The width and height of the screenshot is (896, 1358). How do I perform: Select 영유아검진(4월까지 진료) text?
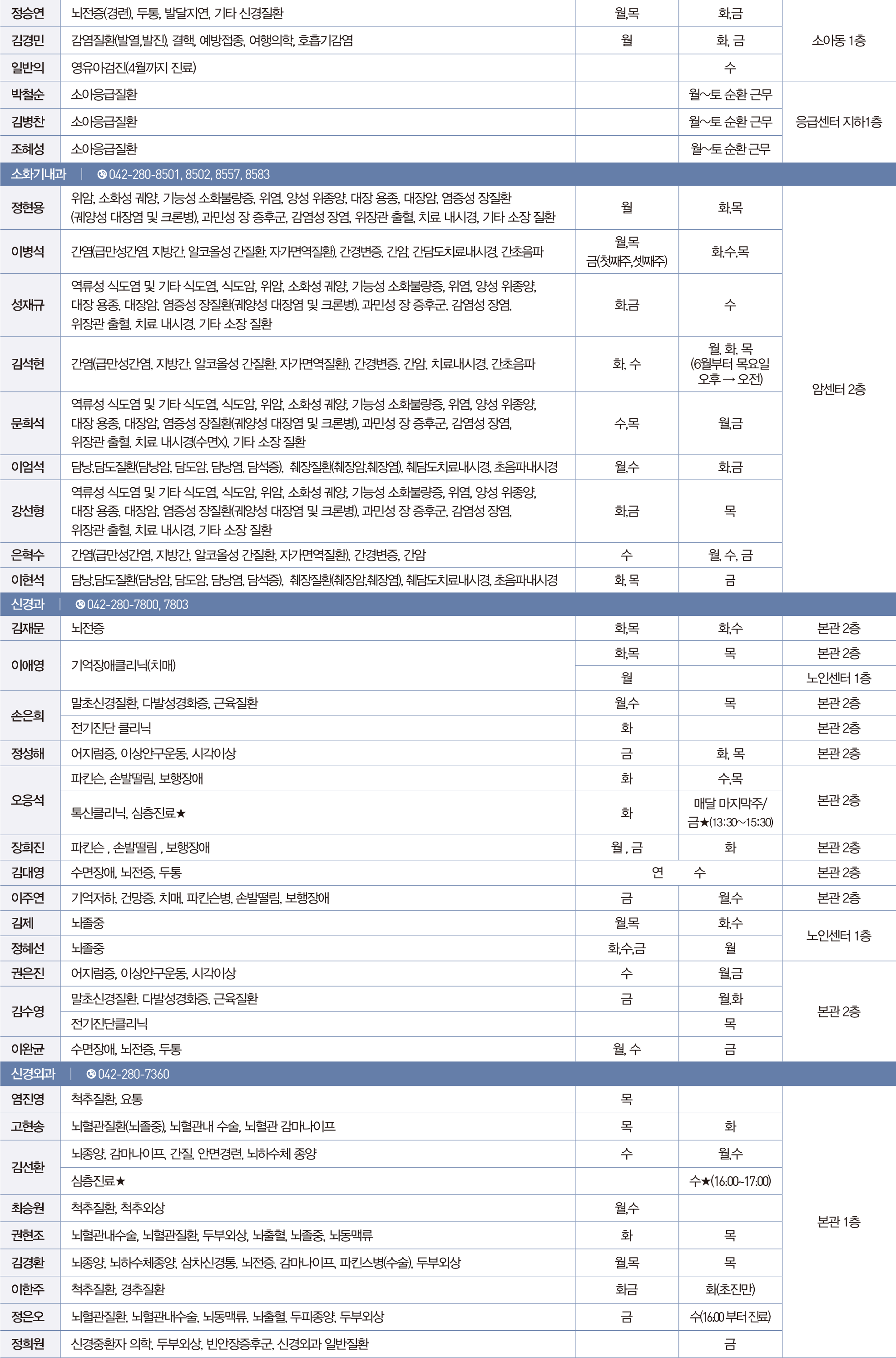click(x=134, y=67)
